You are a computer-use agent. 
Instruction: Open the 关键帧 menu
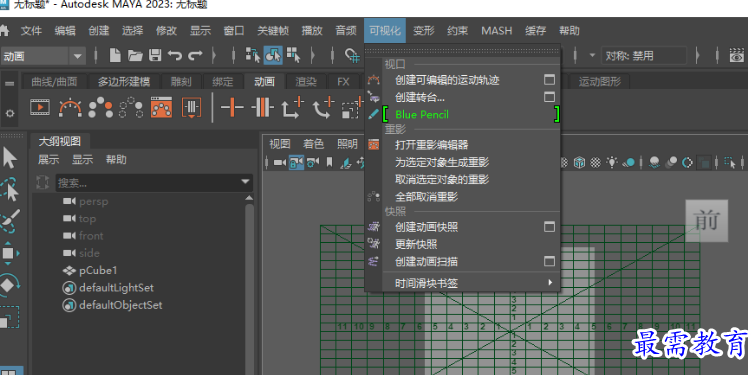(x=273, y=30)
